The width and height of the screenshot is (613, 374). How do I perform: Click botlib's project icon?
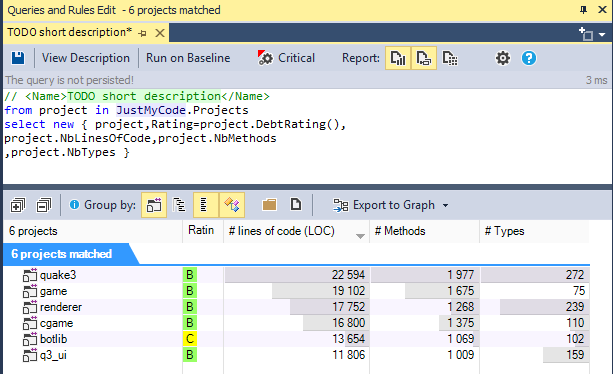point(30,339)
